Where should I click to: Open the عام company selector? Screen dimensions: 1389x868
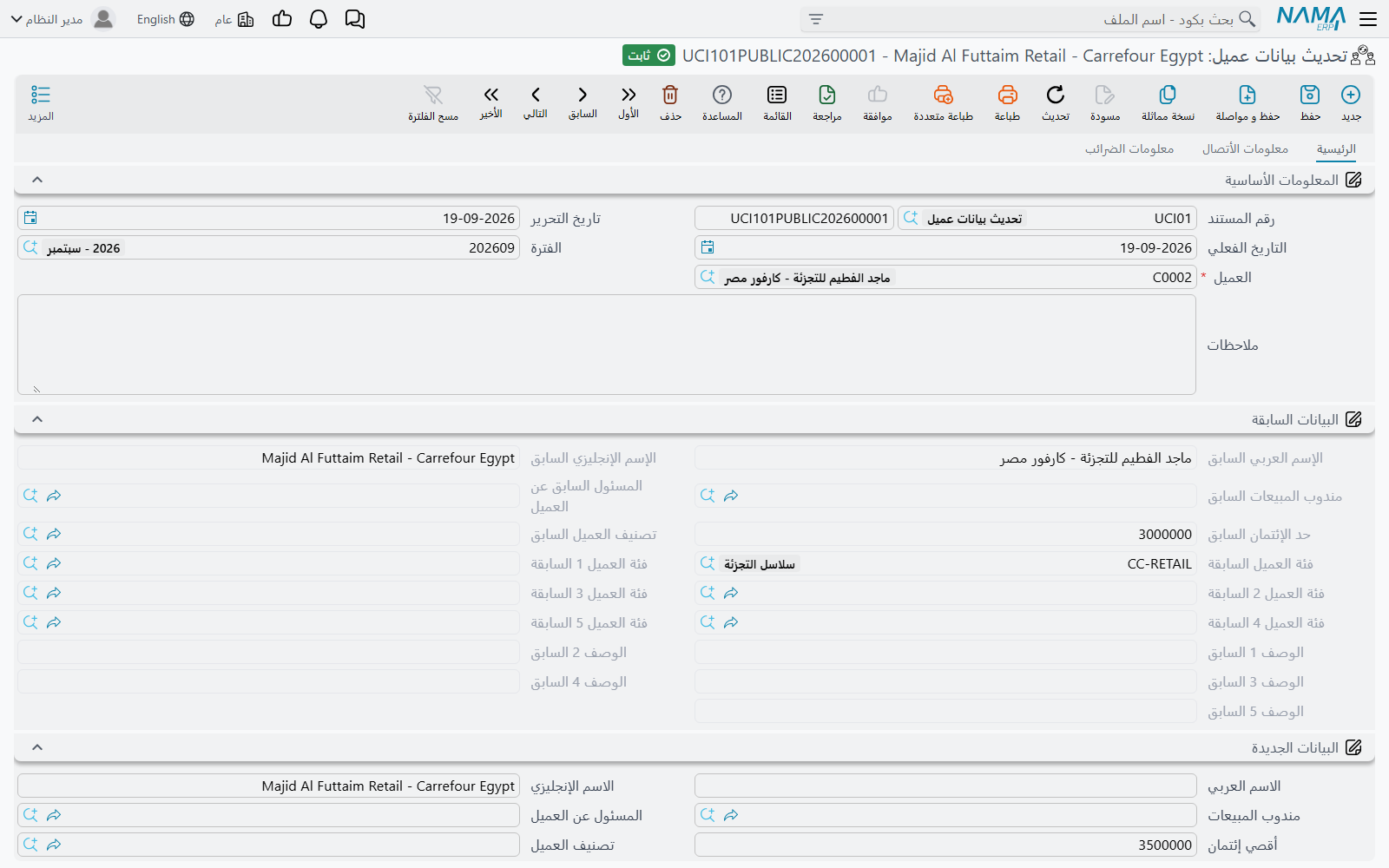click(x=234, y=19)
